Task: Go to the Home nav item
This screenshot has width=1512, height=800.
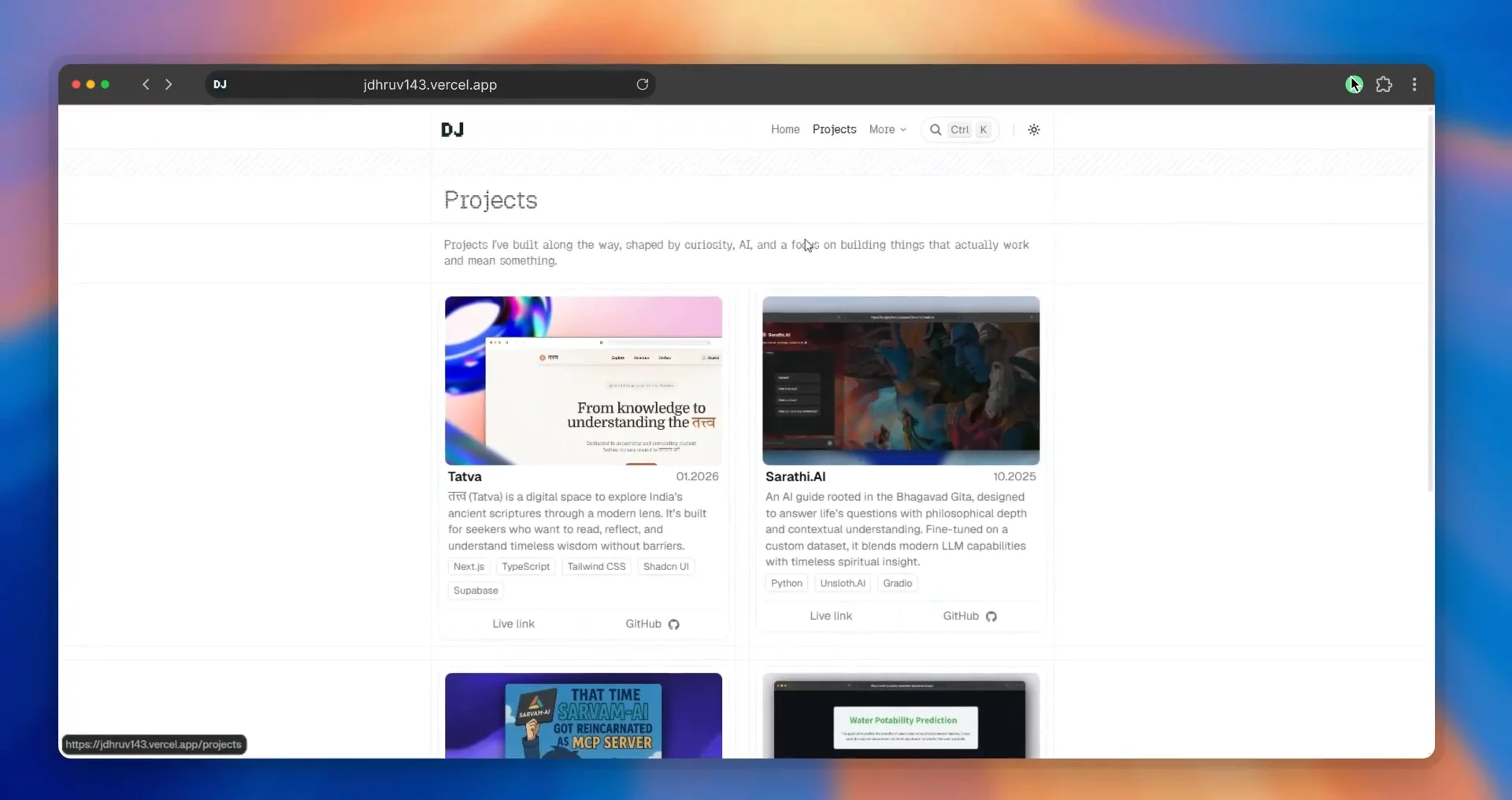Action: [x=785, y=130]
